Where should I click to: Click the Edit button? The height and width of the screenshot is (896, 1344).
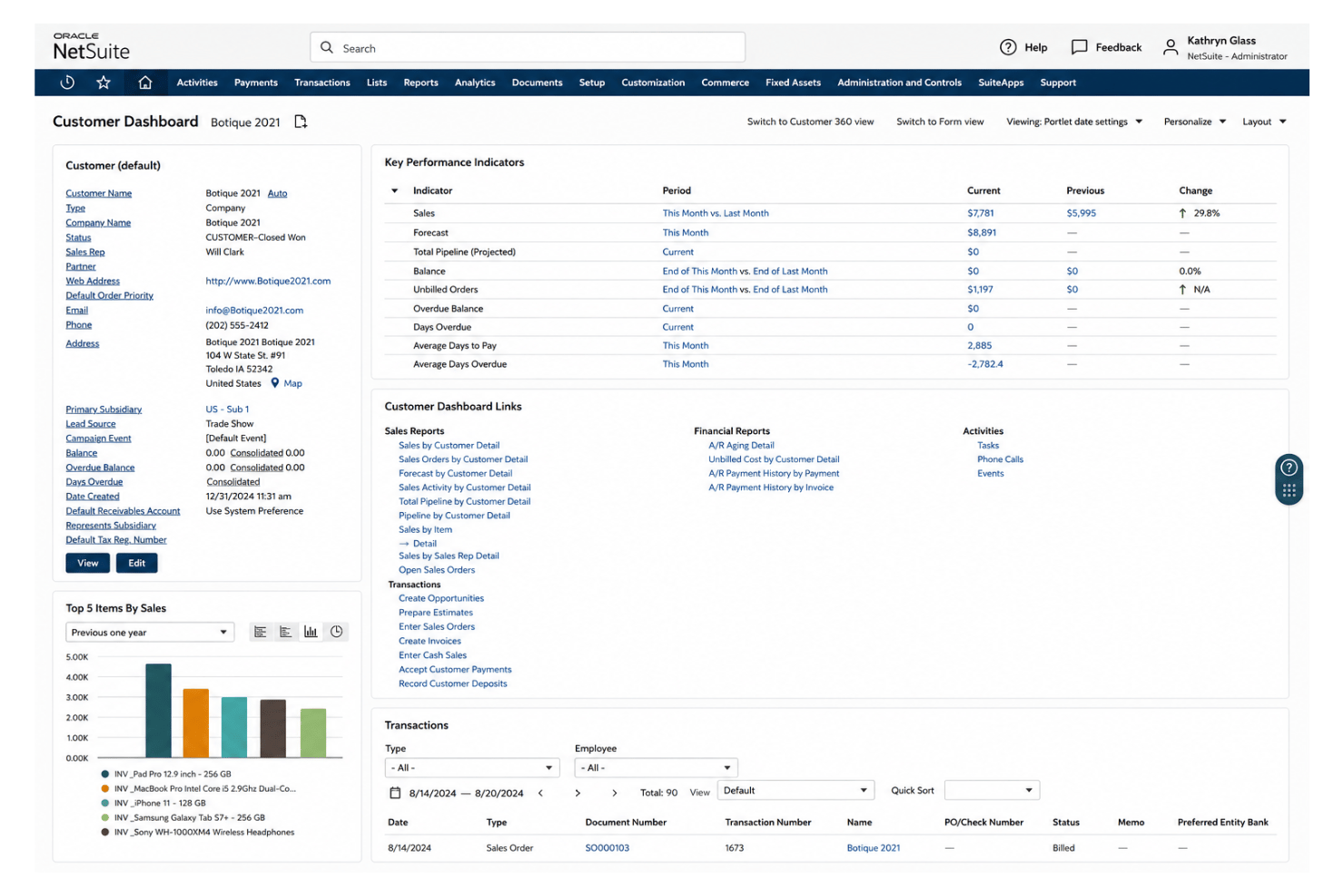tap(137, 563)
